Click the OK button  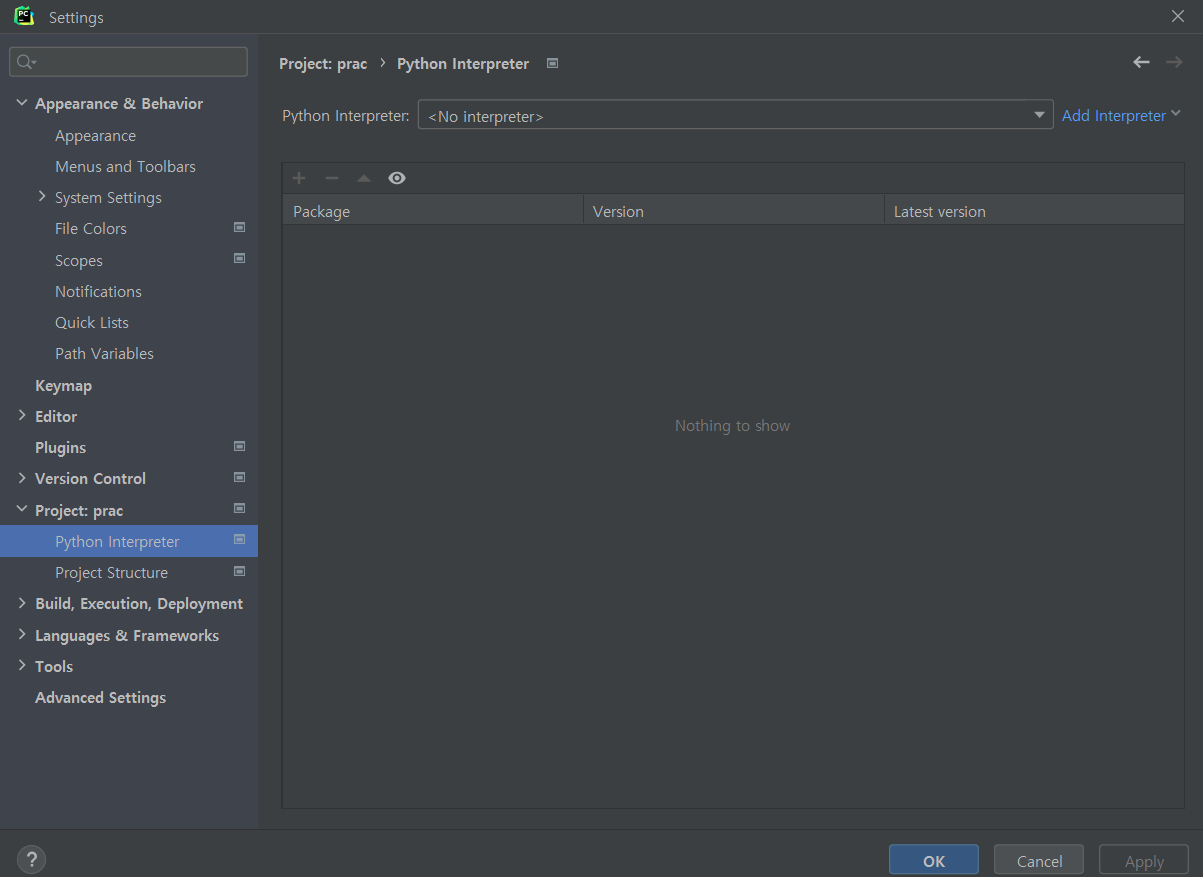[x=934, y=861]
